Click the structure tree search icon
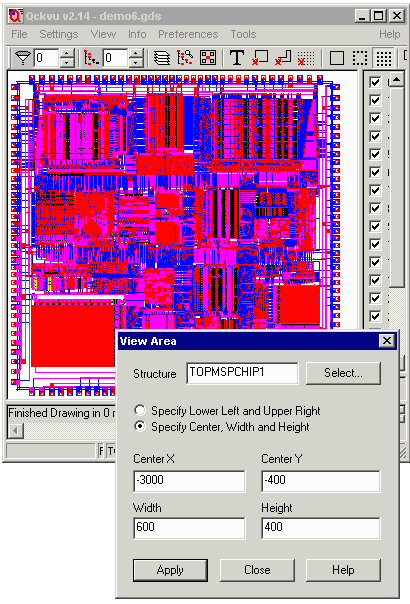This screenshot has width=410, height=604. click(x=185, y=58)
